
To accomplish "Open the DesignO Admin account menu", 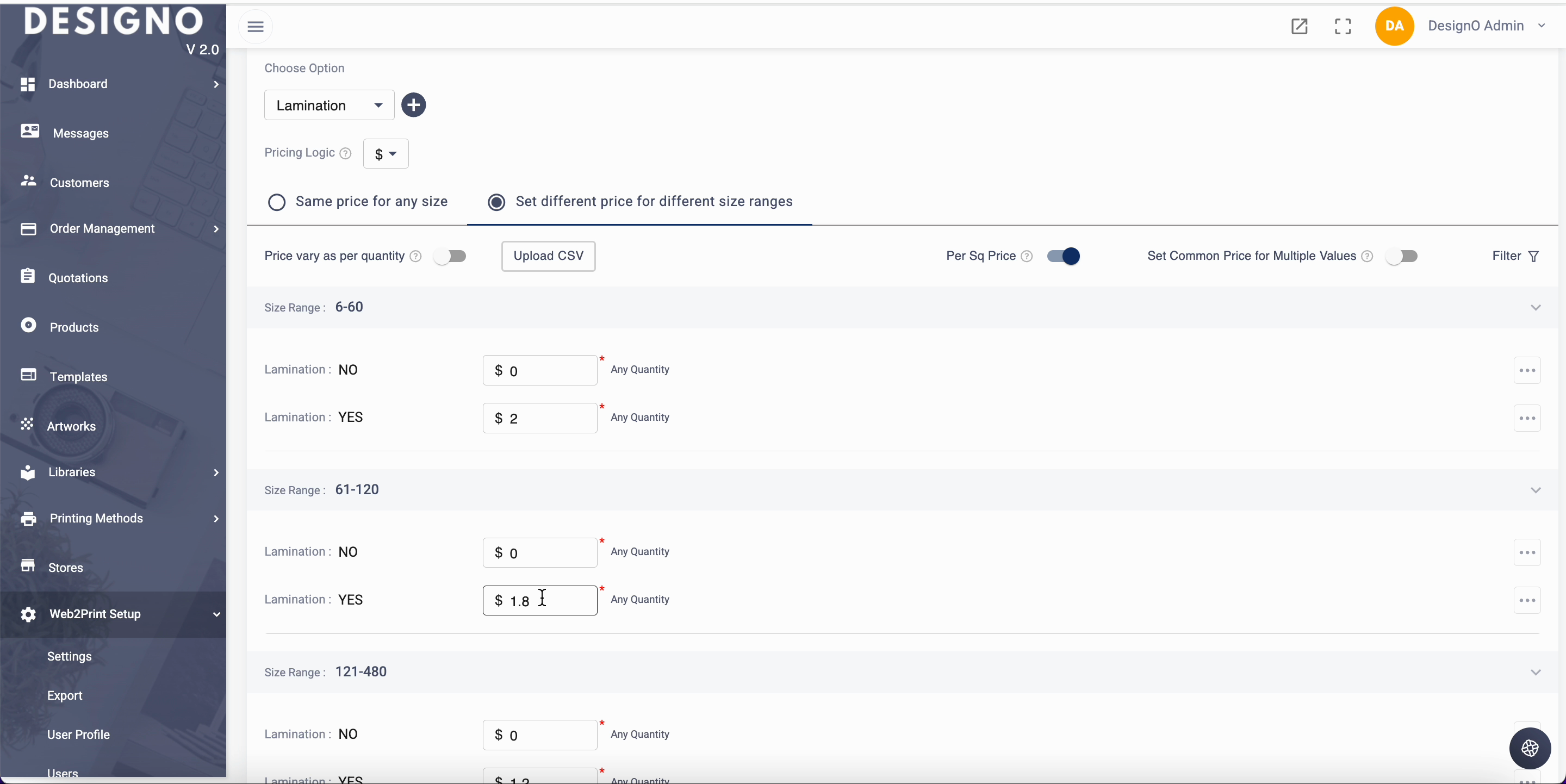I will tap(1486, 26).
